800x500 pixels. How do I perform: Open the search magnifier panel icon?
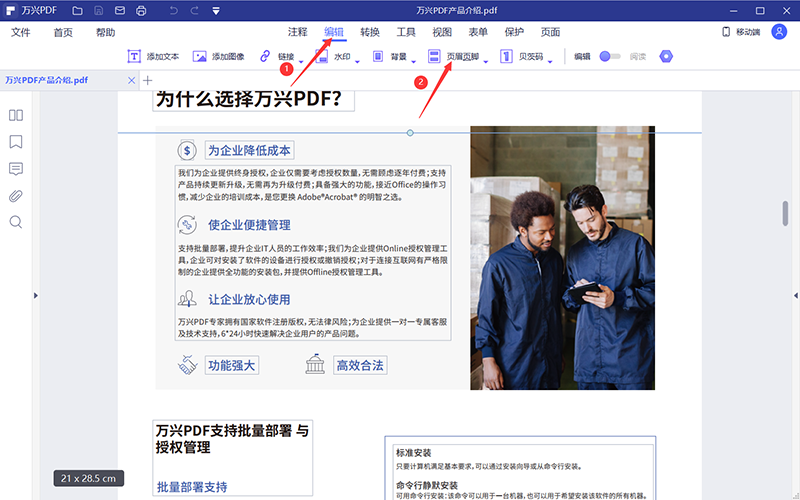click(16, 222)
